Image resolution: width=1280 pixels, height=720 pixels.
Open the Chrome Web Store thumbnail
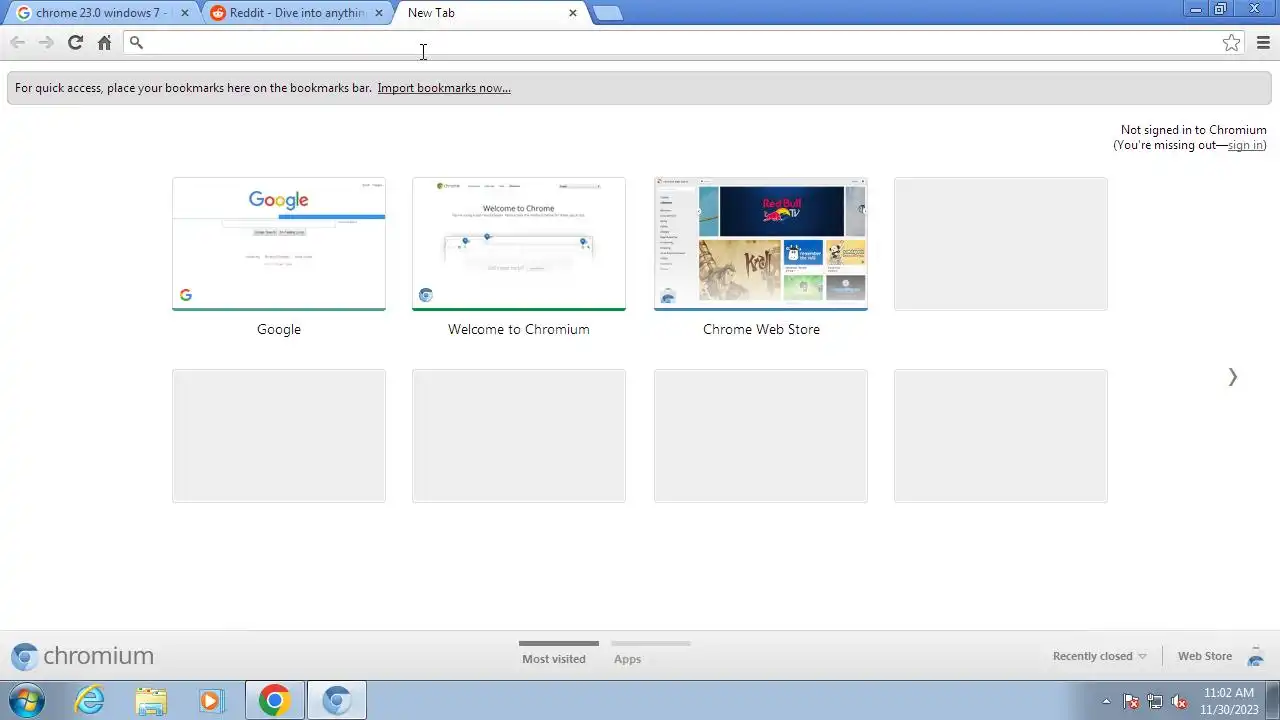(761, 244)
